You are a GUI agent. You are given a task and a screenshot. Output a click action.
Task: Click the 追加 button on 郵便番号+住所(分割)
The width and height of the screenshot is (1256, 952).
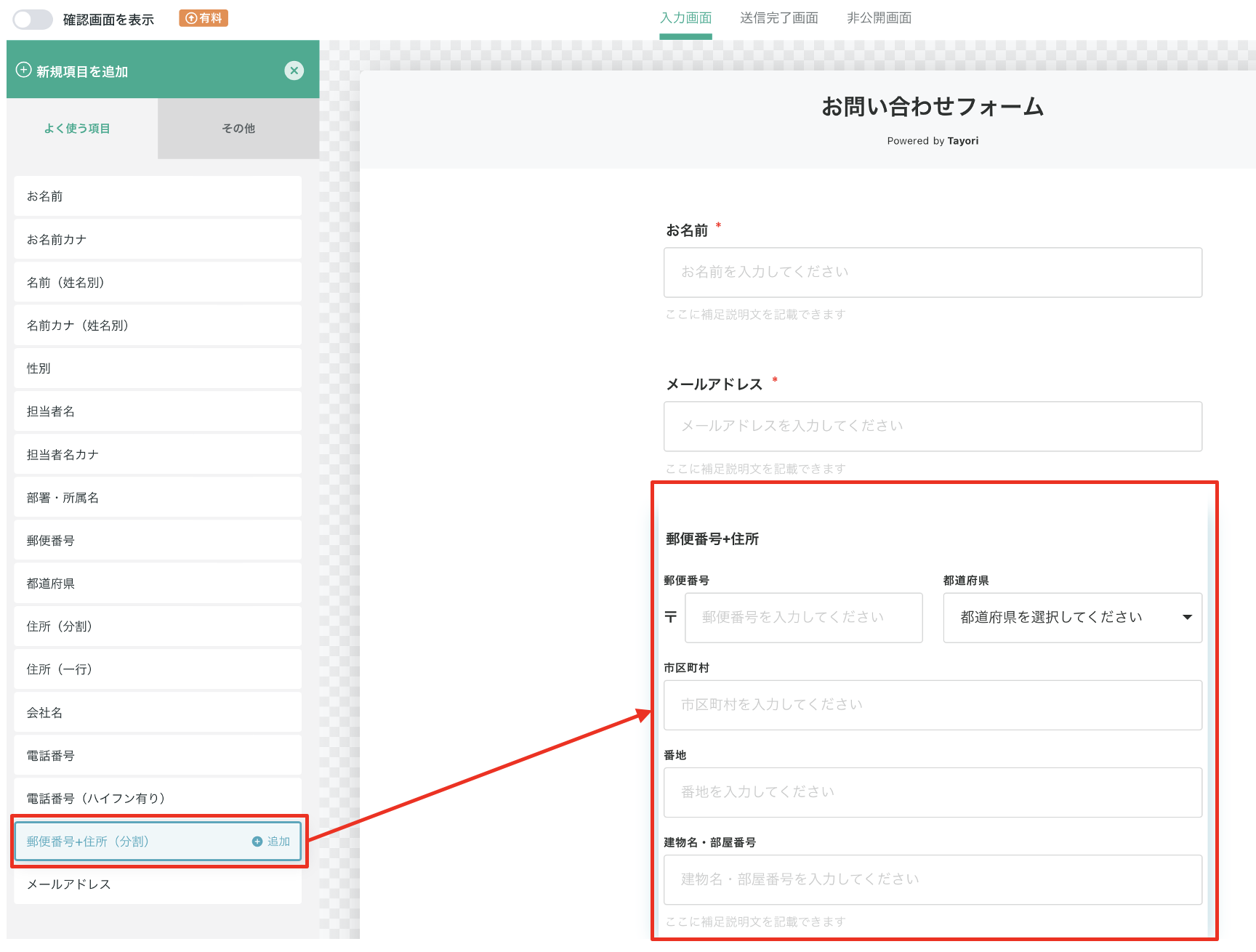coord(271,842)
